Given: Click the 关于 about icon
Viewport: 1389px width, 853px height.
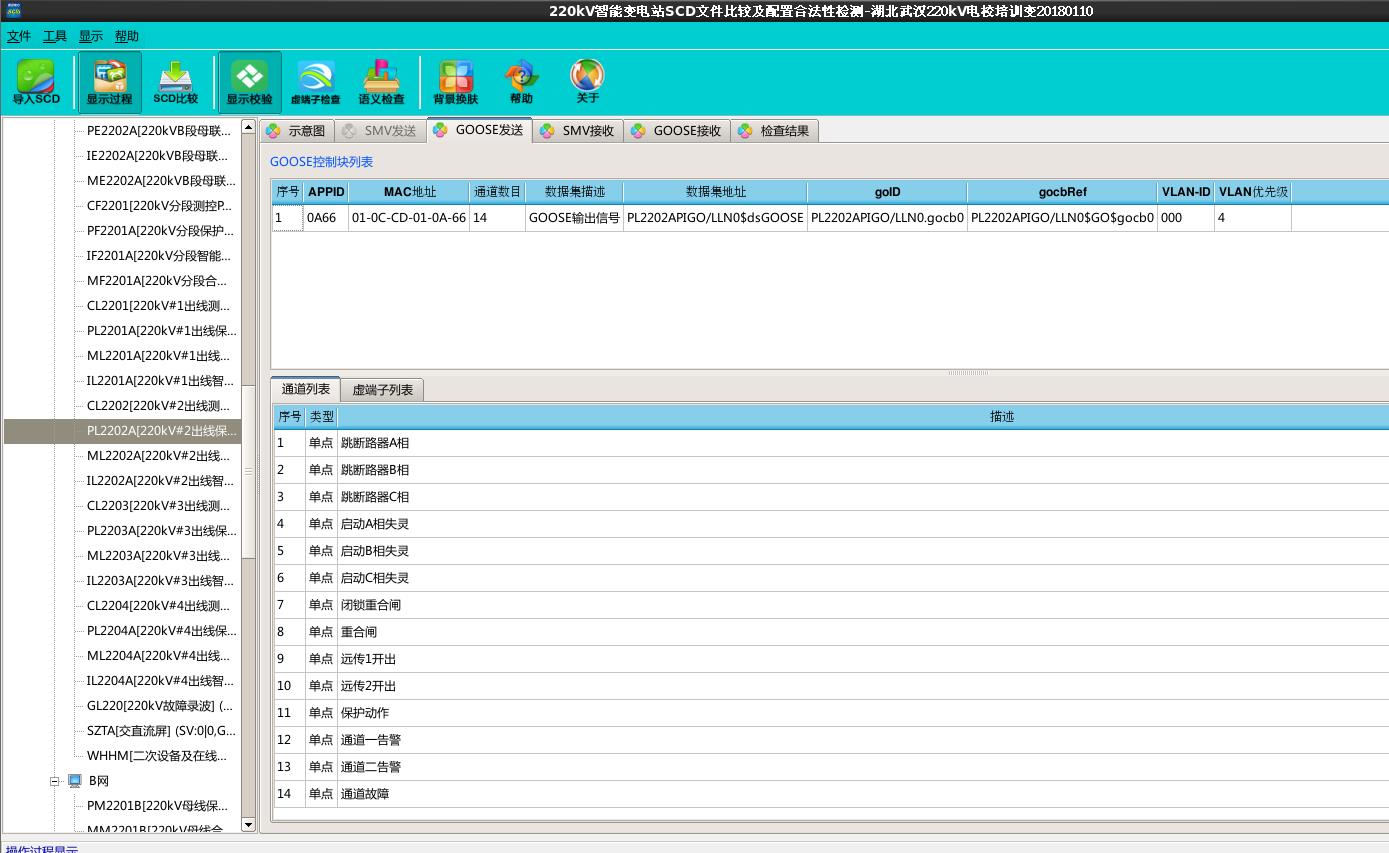Looking at the screenshot, I should coord(587,82).
